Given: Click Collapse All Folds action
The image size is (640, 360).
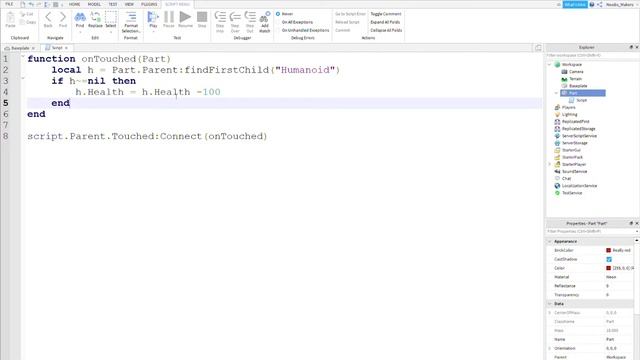Looking at the screenshot, I should point(386,30).
